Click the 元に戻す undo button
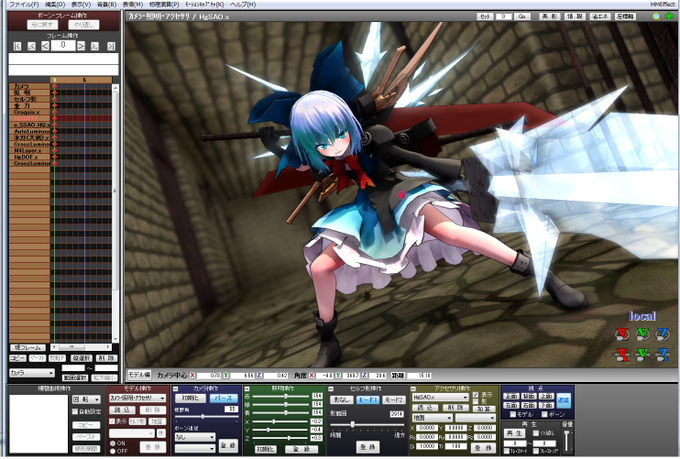Image resolution: width=680 pixels, height=459 pixels. coord(42,25)
